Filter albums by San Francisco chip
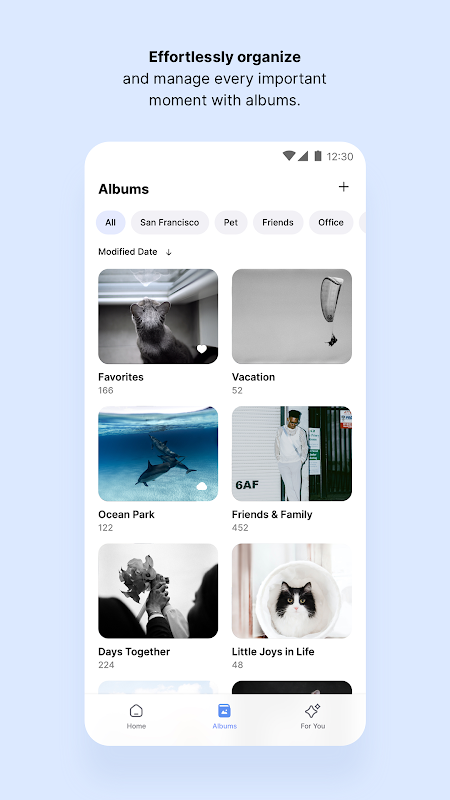 (170, 222)
